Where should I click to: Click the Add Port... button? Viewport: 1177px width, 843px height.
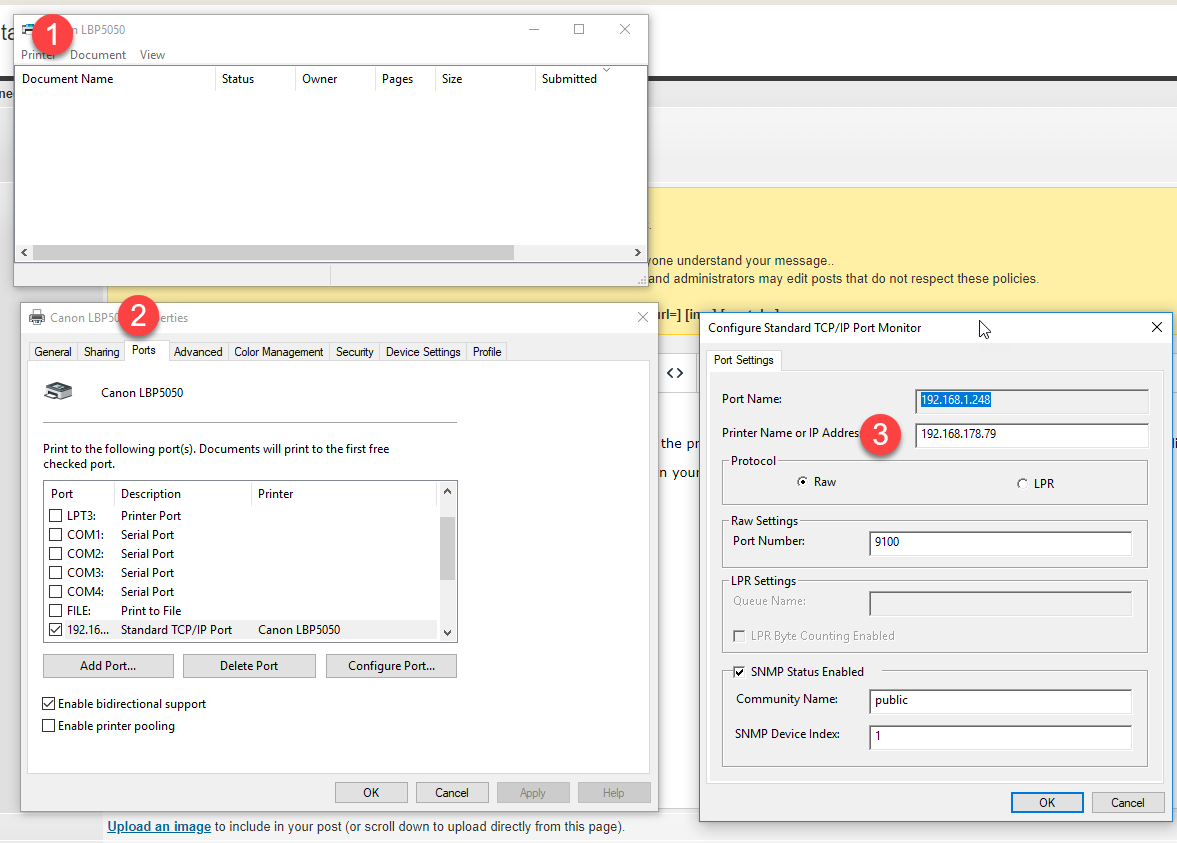[x=108, y=666]
